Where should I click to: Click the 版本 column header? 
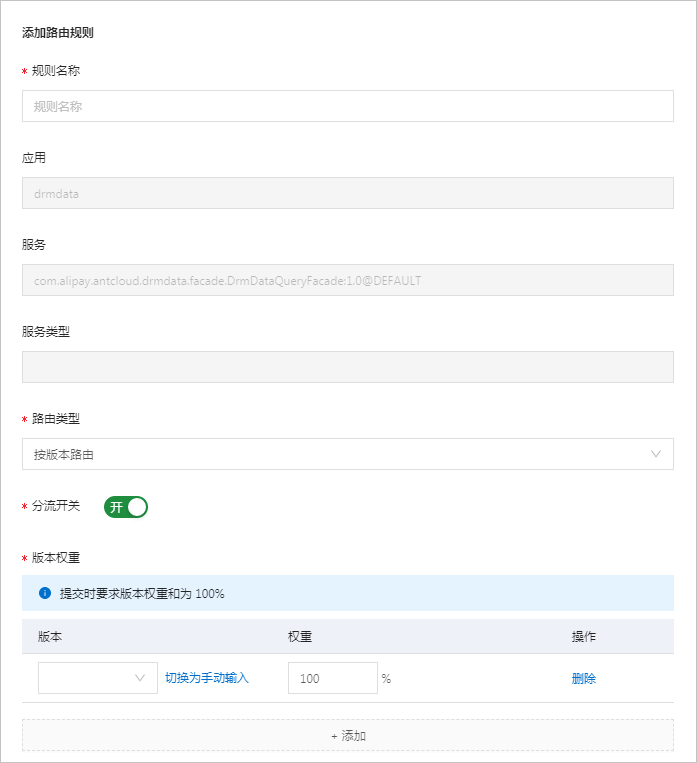[50, 636]
